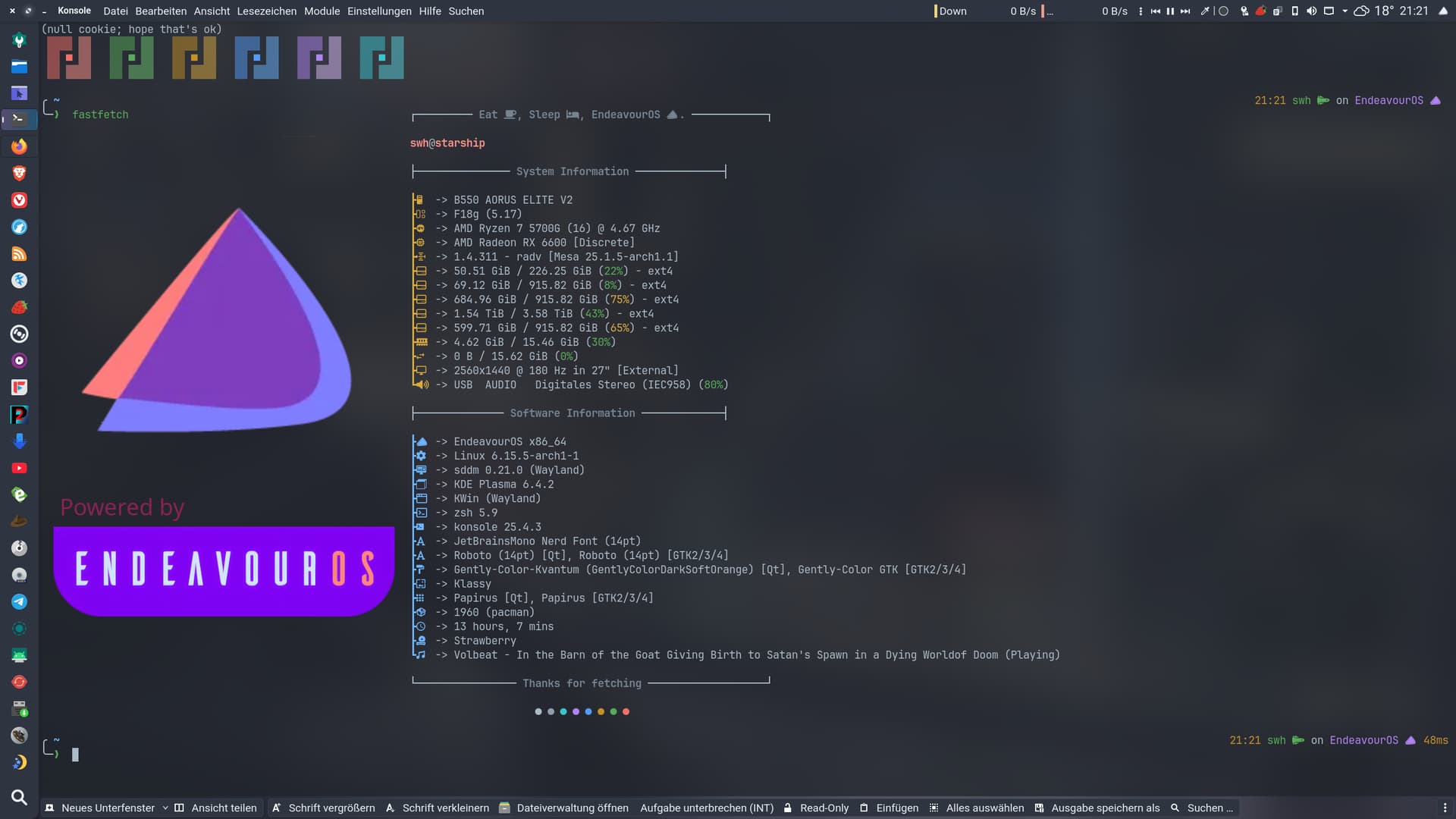Open the search magnifier in the dock

pyautogui.click(x=19, y=797)
